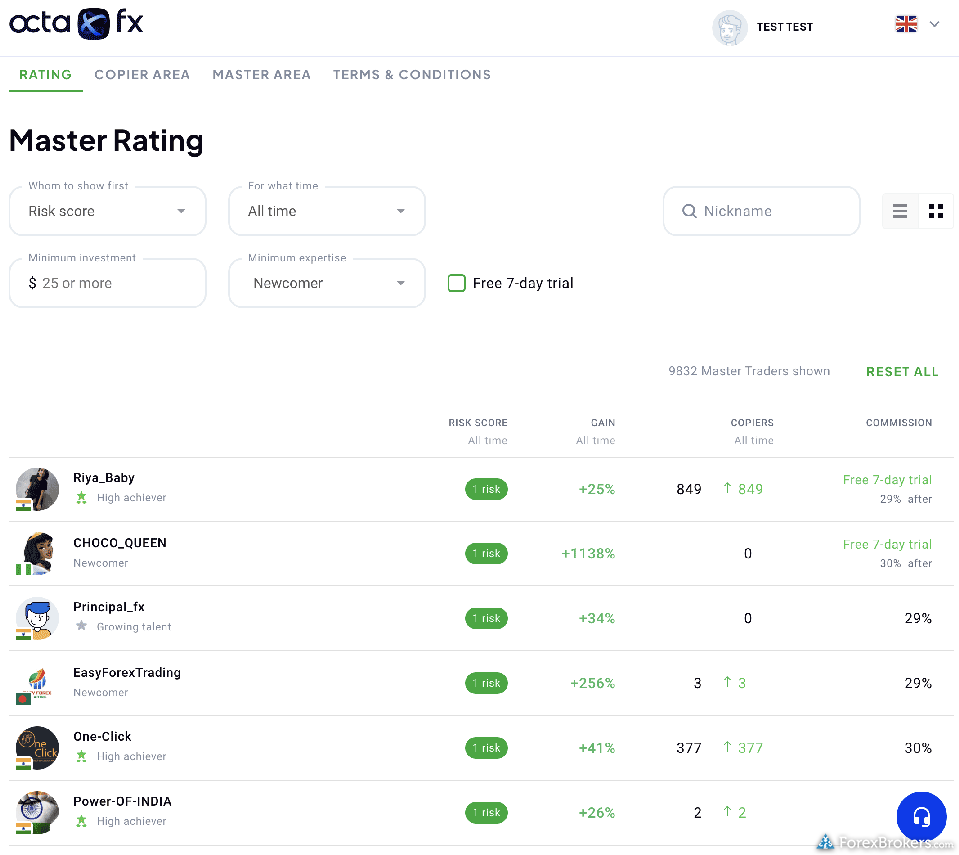
Task: Go to the COPIER AREA tab
Action: point(142,75)
